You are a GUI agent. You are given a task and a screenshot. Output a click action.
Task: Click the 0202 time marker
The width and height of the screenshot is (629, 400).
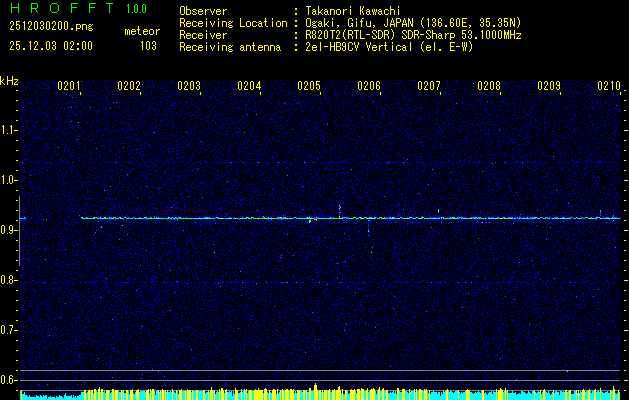[129, 86]
